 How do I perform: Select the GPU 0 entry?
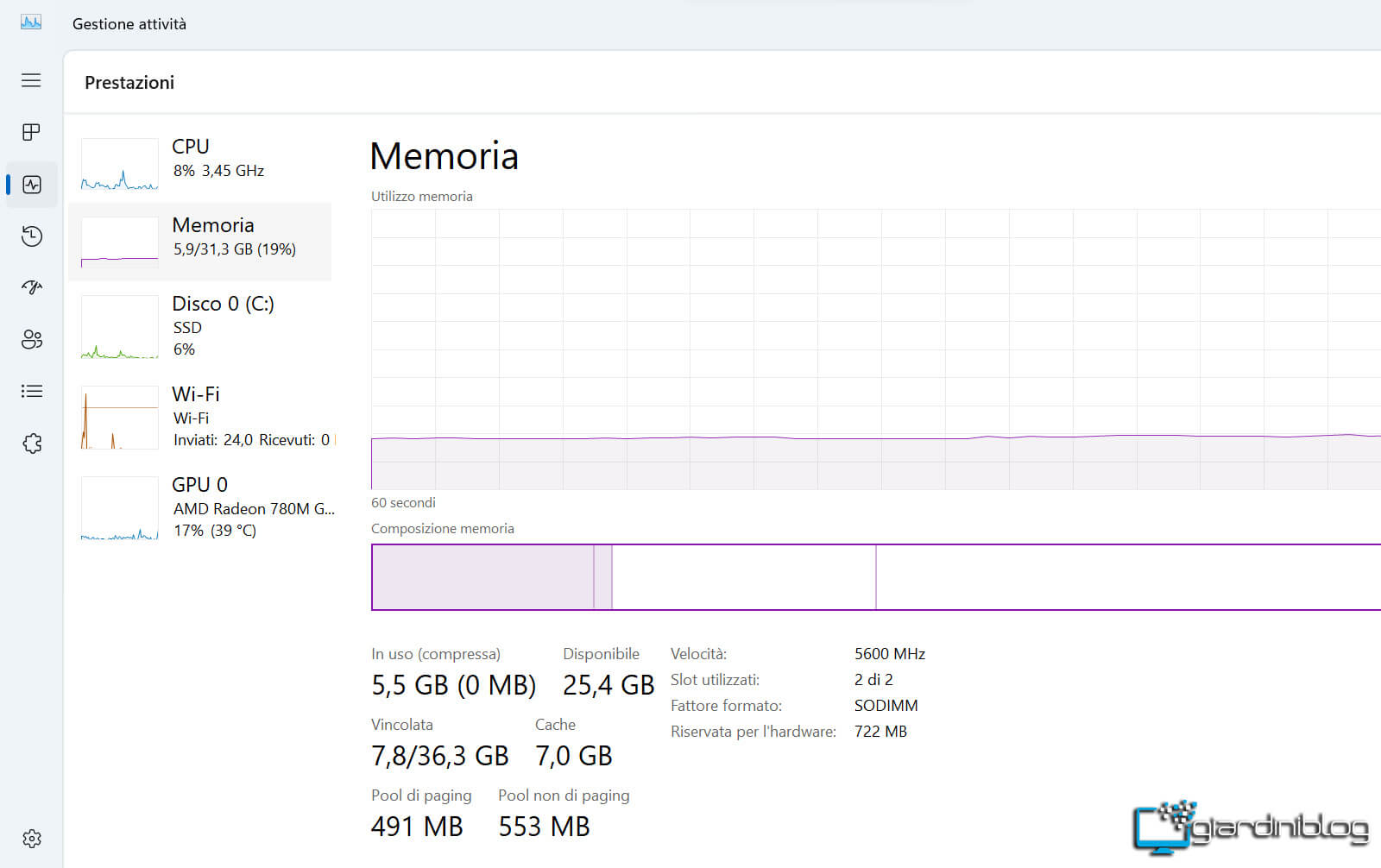(x=200, y=507)
